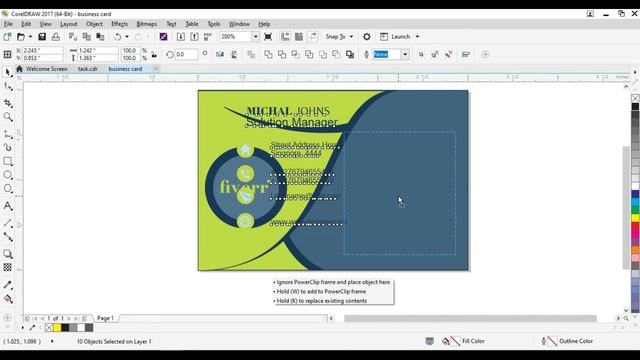Select the Ellipse tool
Viewport: 640px width, 360px height.
pos(7,175)
